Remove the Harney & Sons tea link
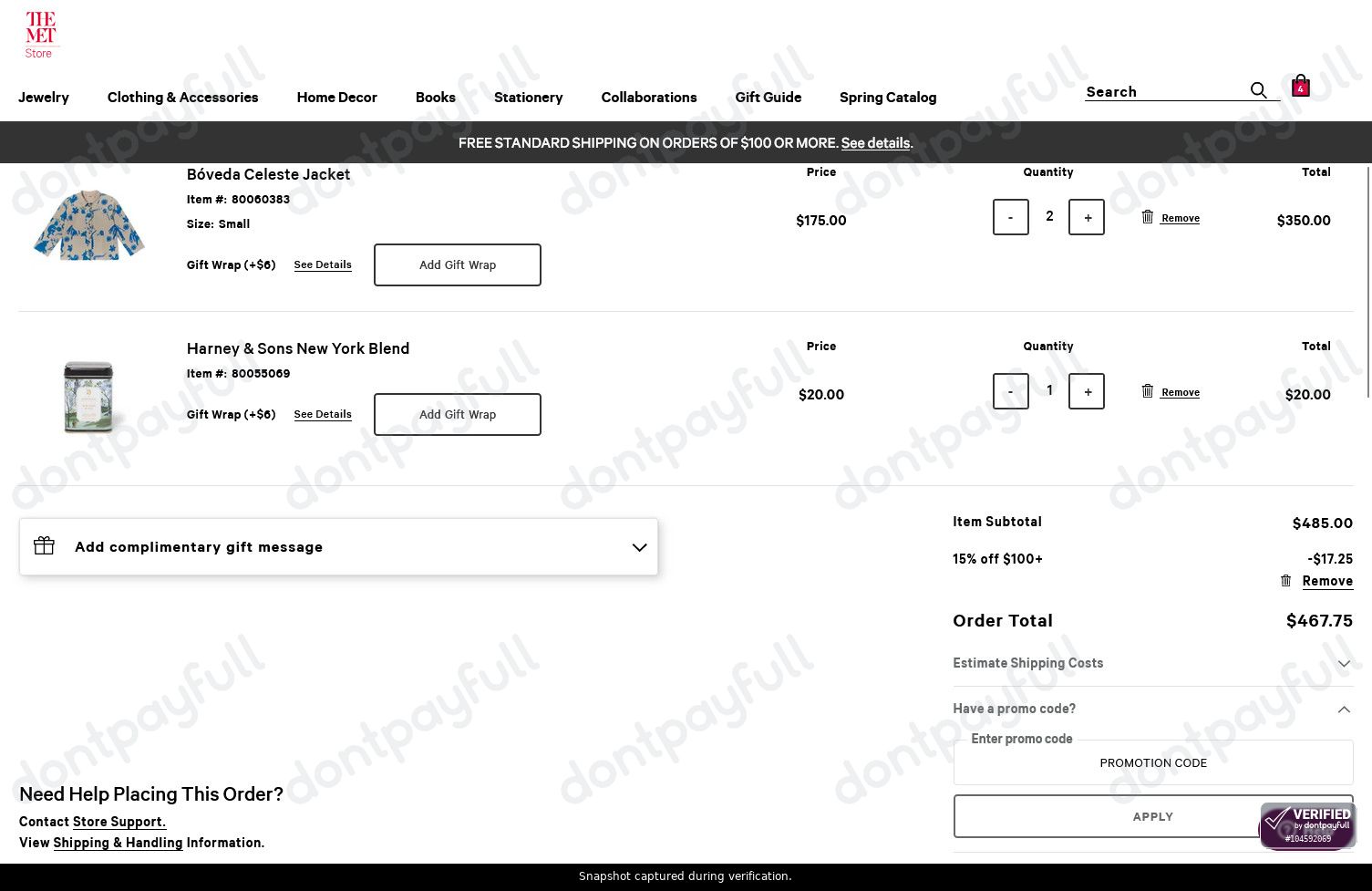This screenshot has height=891, width=1372. [x=1181, y=392]
